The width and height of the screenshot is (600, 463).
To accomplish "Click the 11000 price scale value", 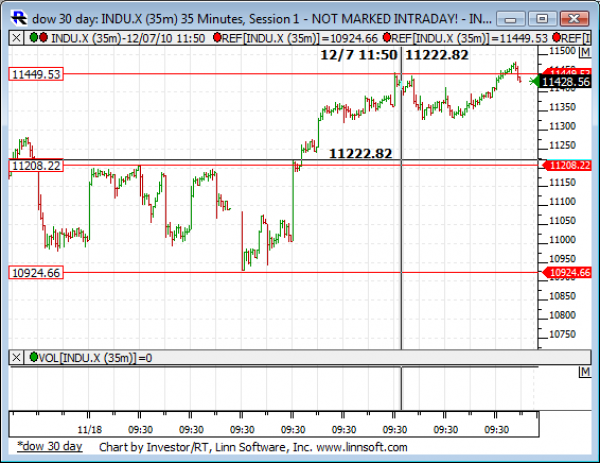I will click(562, 240).
